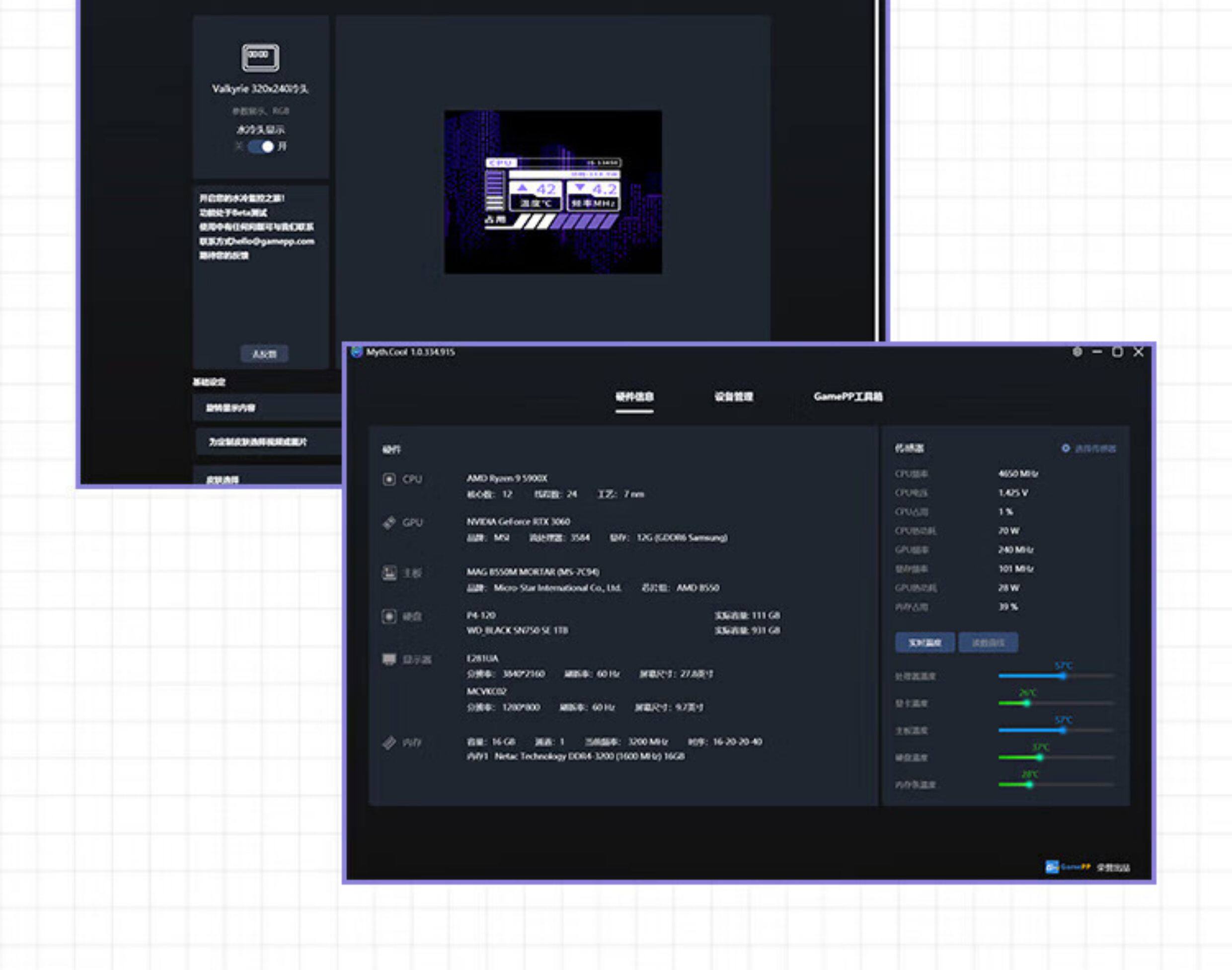Click the LCD screen preview thumbnail
This screenshot has width=1232, height=970.
553,192
